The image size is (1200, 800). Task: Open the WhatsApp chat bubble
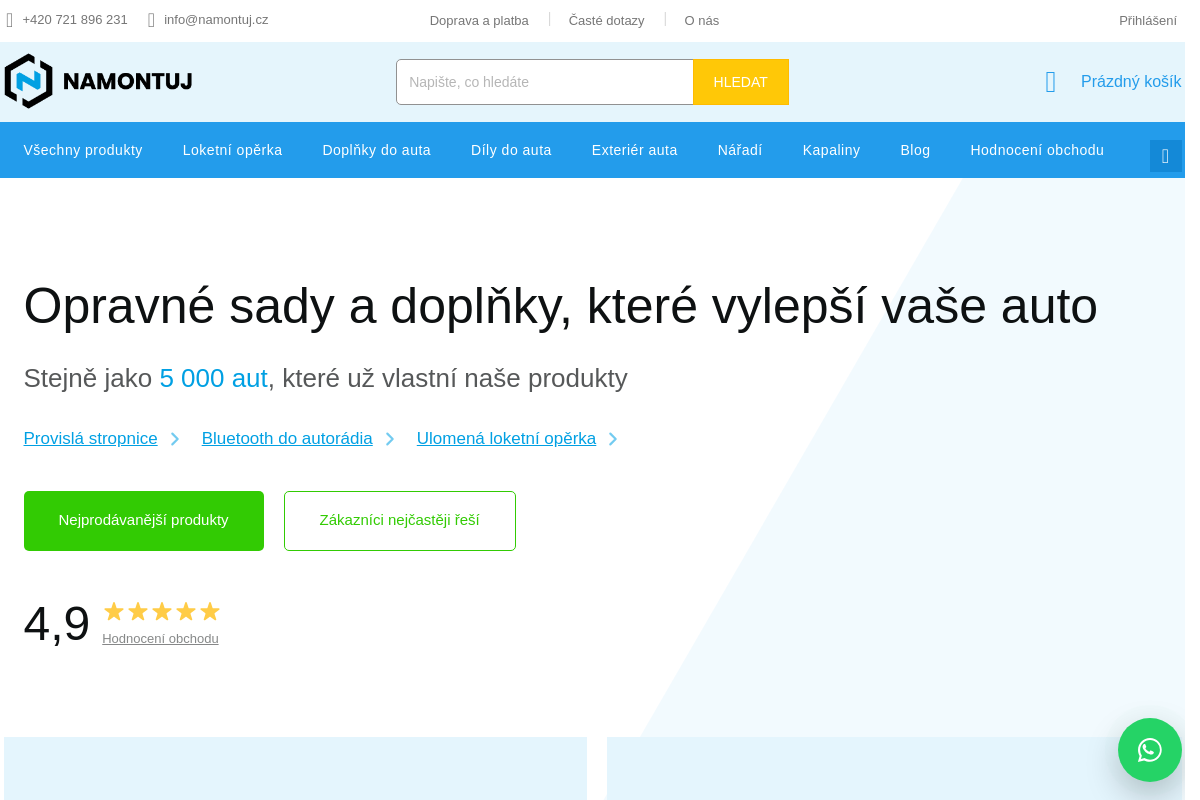[1149, 750]
